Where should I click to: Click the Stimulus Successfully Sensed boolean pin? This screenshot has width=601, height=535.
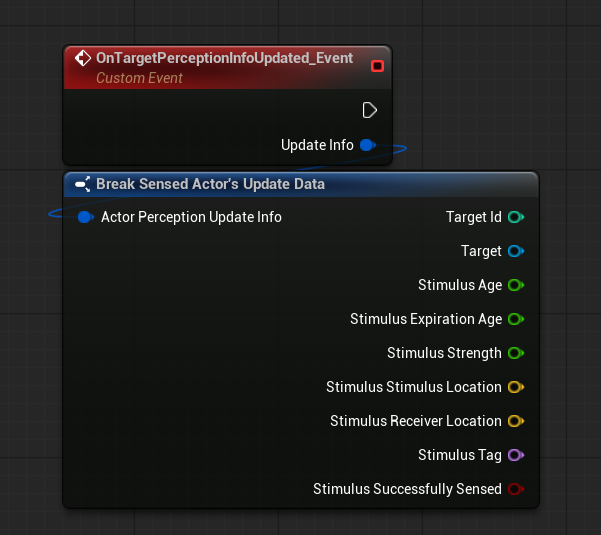[x=516, y=489]
